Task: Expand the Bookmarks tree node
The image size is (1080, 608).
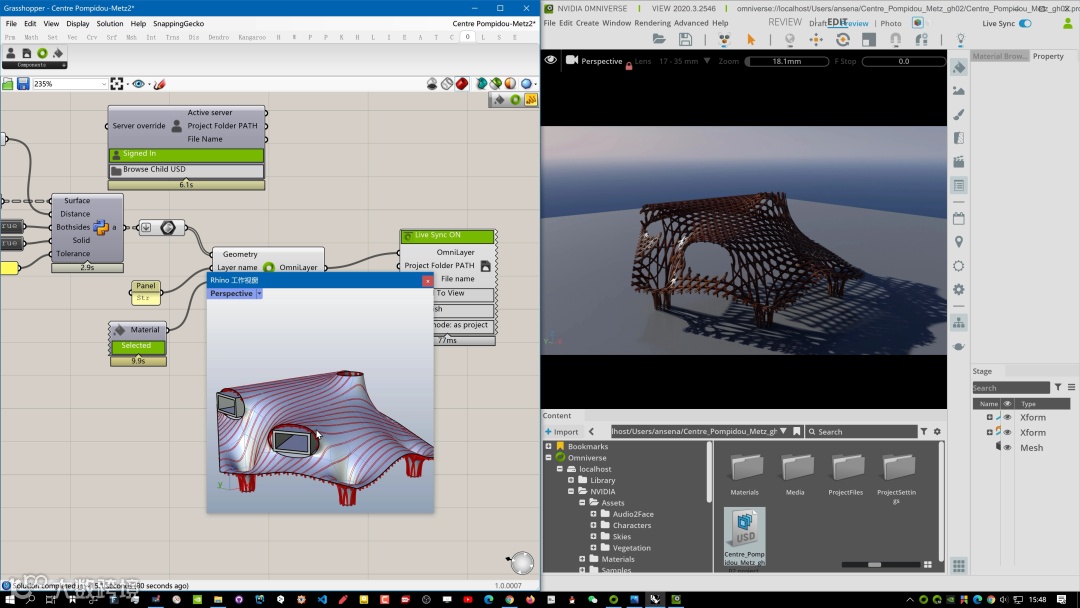Action: 548,446
